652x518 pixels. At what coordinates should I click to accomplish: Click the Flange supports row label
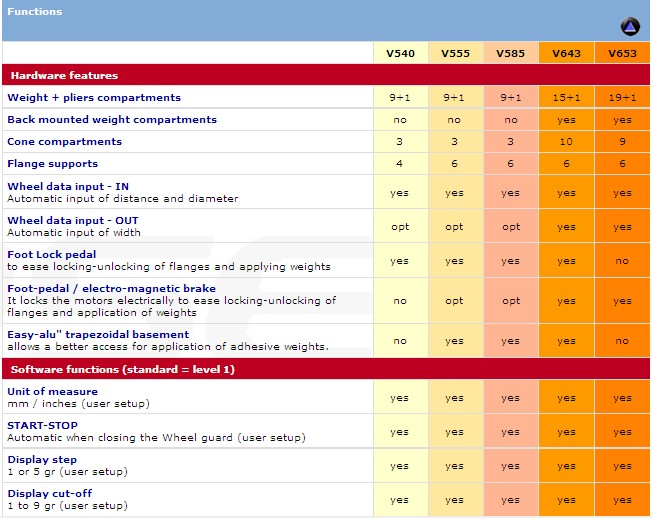[x=52, y=164]
